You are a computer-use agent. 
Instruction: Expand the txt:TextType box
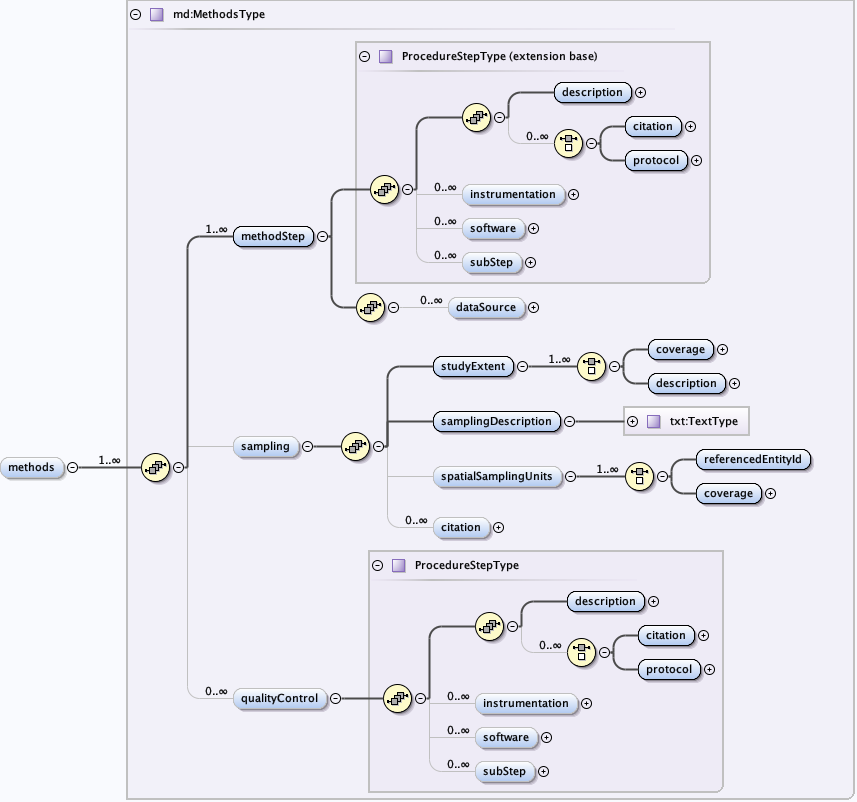(632, 421)
